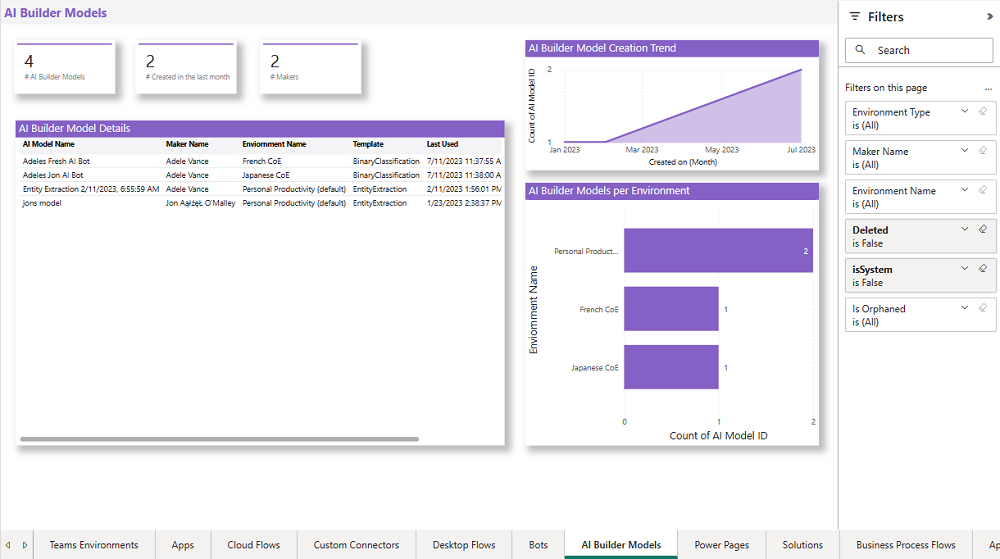
Task: Click the 'Jon O'Malley' maker name cell
Action: tap(200, 203)
